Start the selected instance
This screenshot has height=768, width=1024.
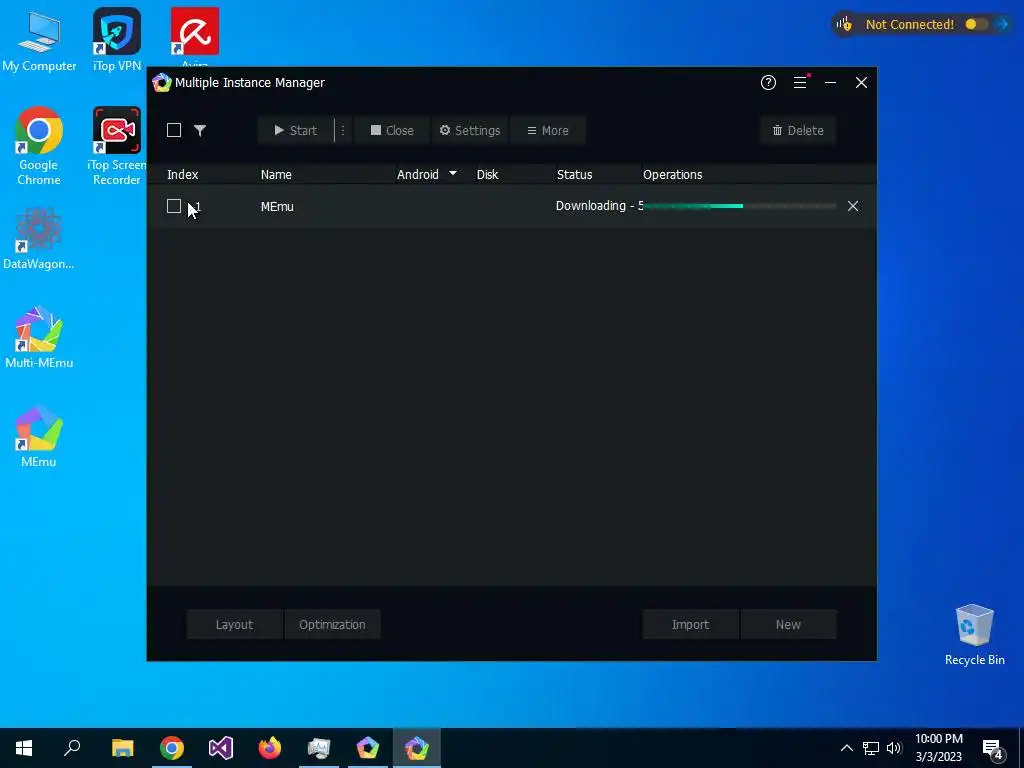point(296,131)
